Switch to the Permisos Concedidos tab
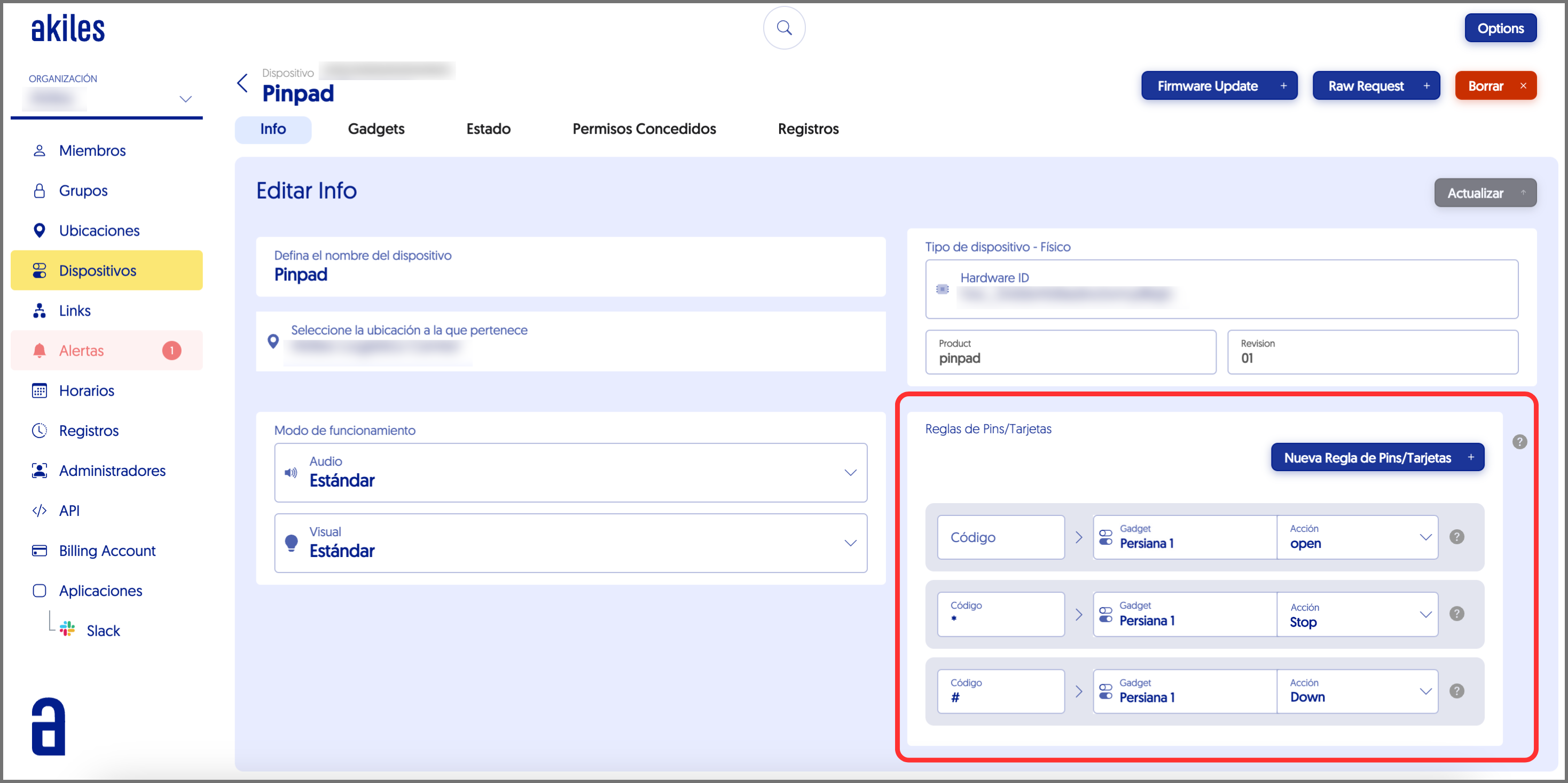Viewport: 1568px width, 783px height. 644,129
